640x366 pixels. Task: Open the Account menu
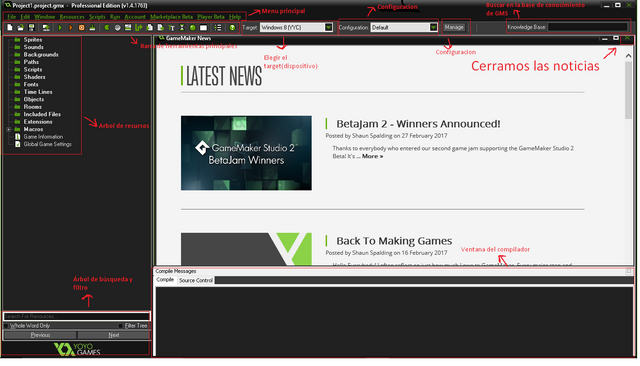coord(135,17)
